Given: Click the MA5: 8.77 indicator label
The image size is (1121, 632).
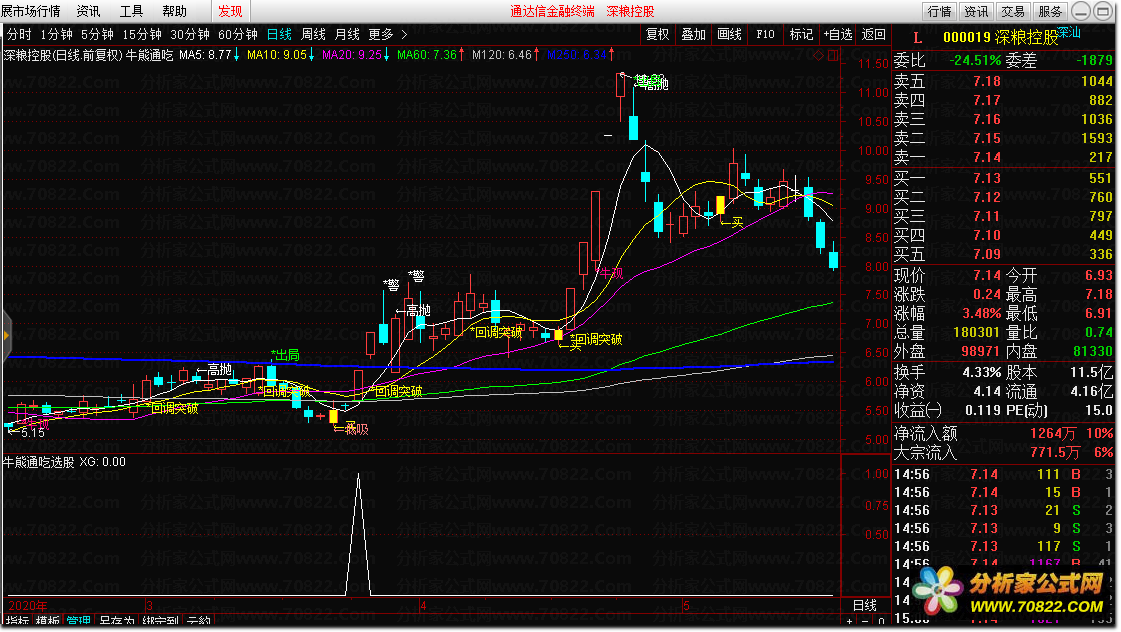Looking at the screenshot, I should click(x=204, y=54).
